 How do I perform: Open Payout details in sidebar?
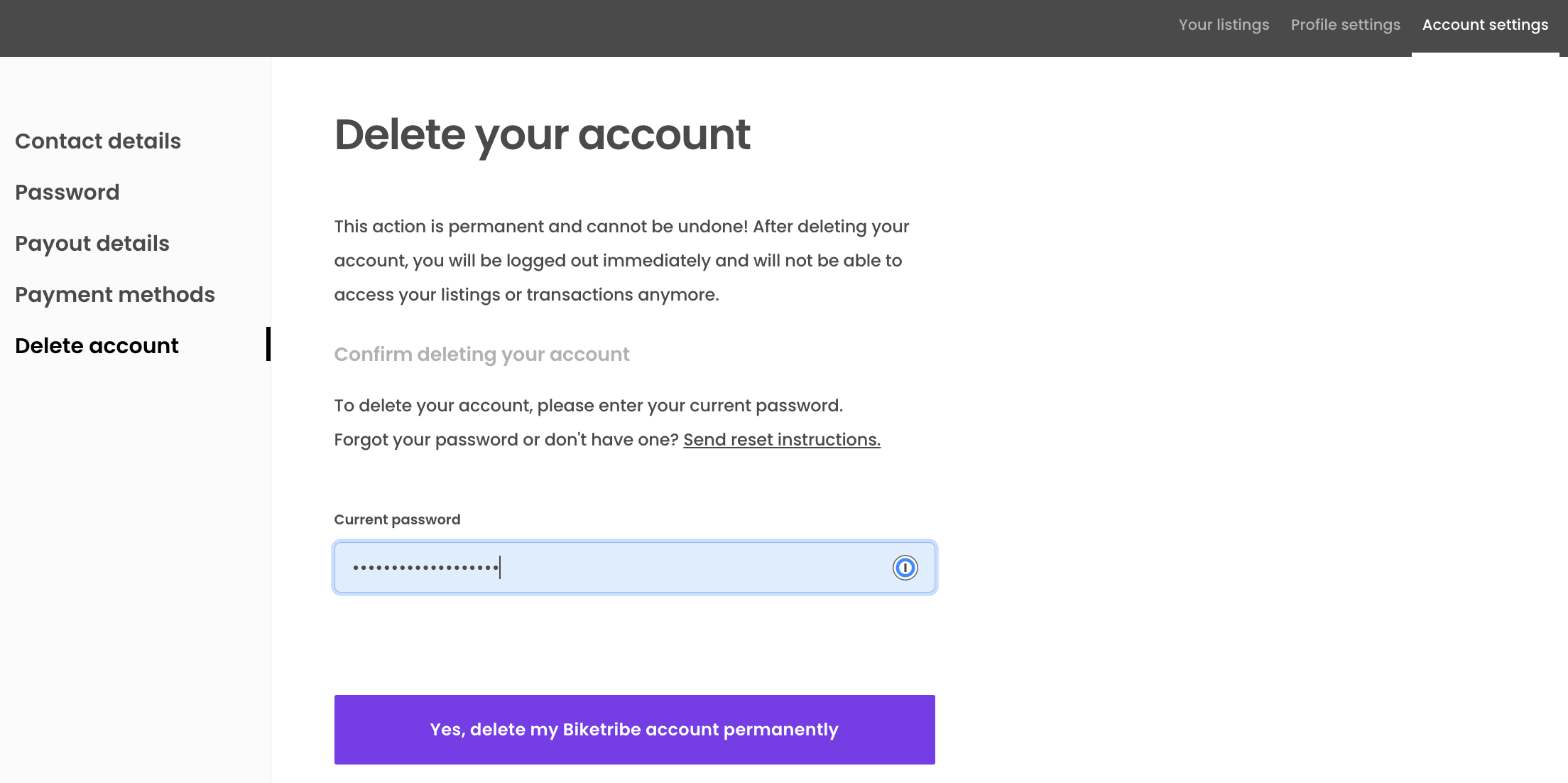(x=92, y=244)
